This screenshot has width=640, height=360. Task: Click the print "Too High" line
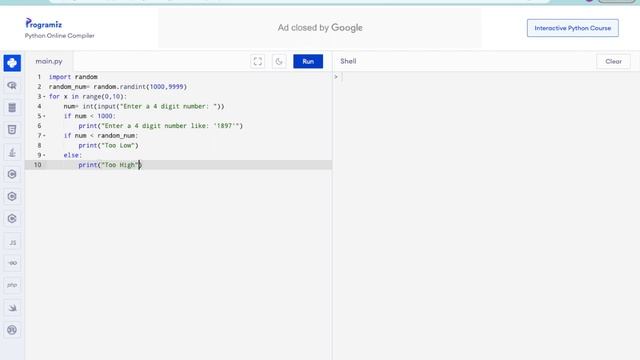pyautogui.click(x=109, y=165)
